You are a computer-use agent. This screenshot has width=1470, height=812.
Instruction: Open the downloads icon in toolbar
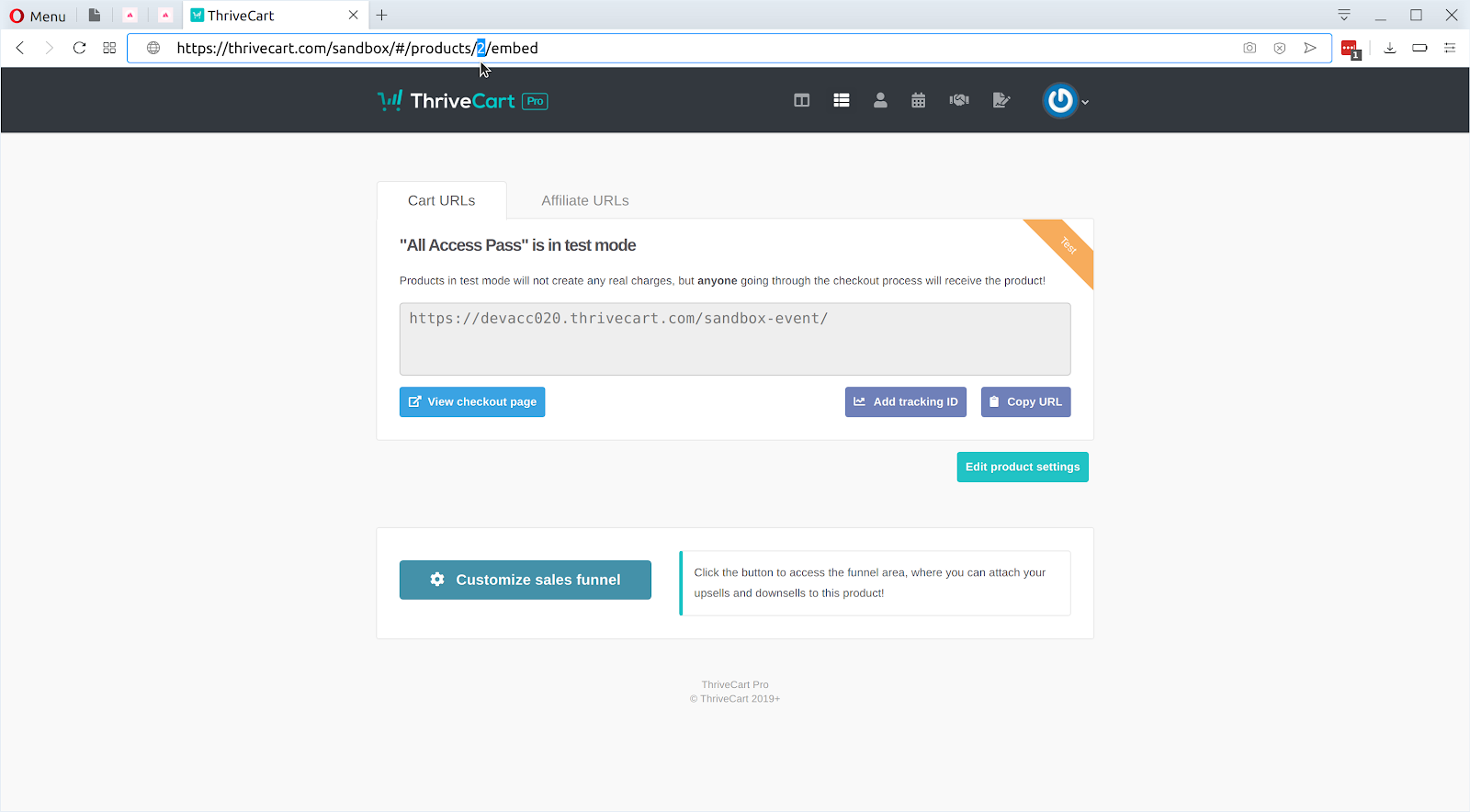(1390, 48)
